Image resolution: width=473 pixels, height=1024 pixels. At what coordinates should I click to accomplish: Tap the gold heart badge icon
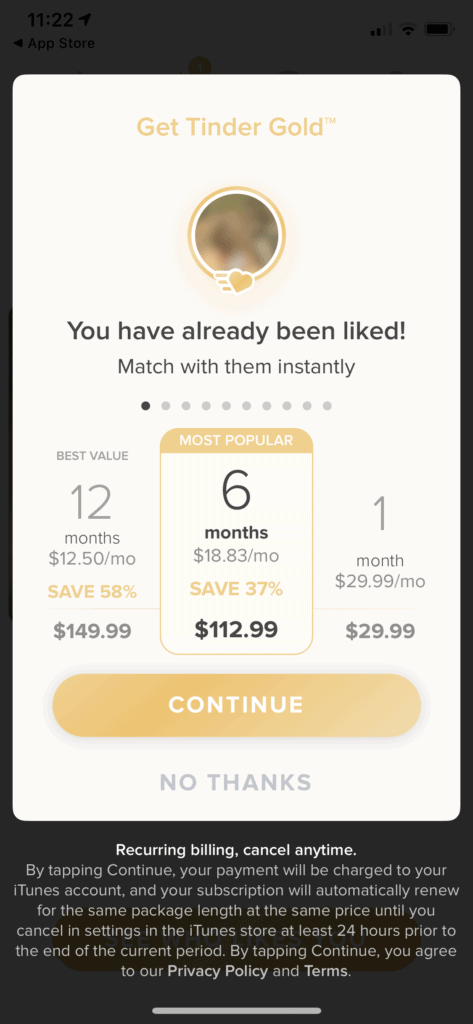[x=235, y=281]
